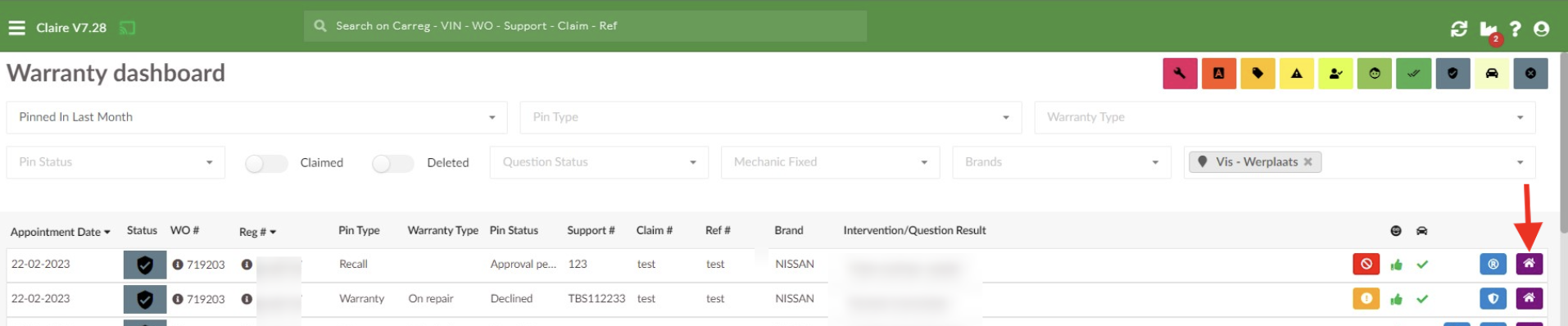Select the yellow warning triangle filter icon
The height and width of the screenshot is (326, 1568).
click(1297, 74)
